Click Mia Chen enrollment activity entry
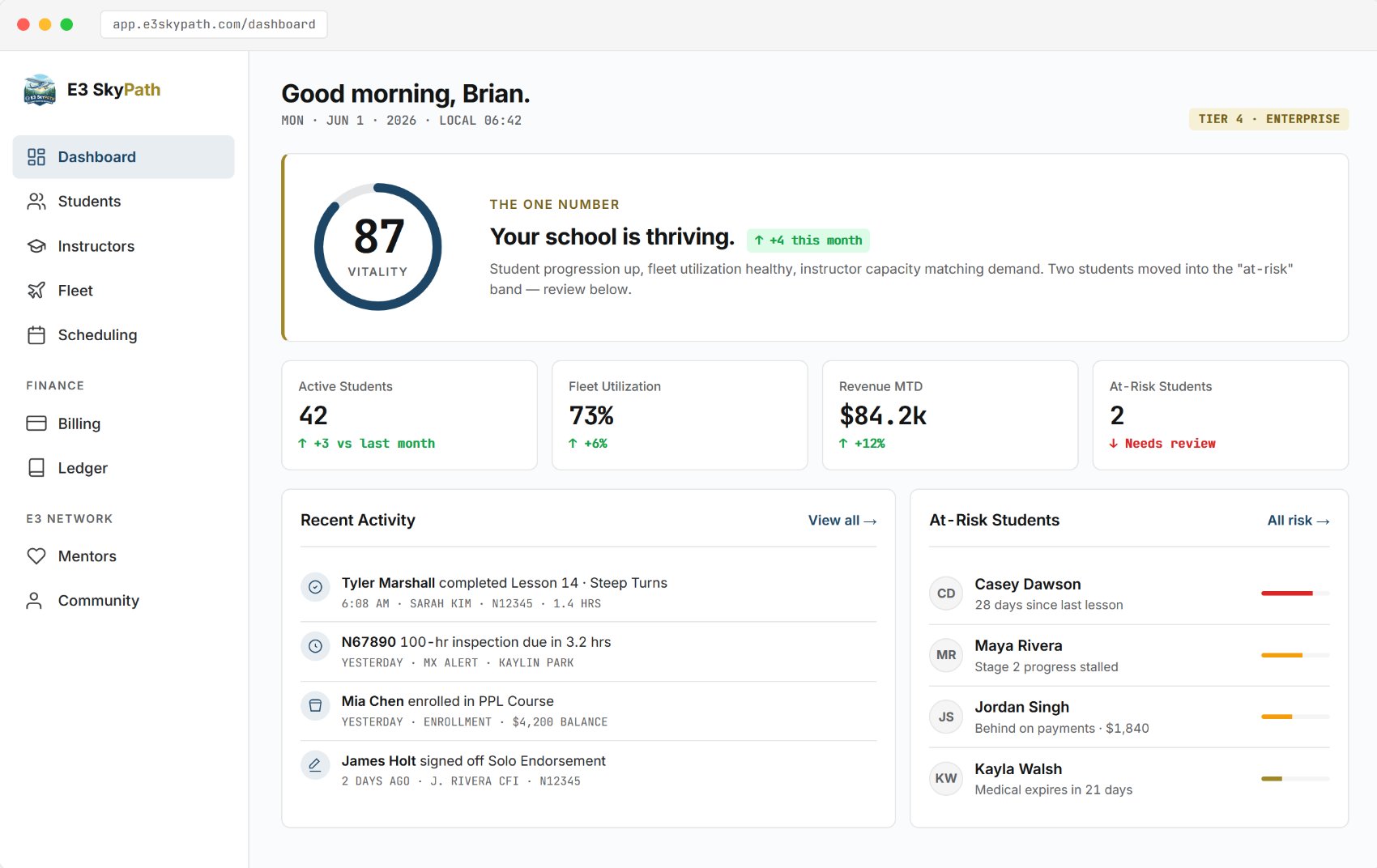The height and width of the screenshot is (868, 1377). pyautogui.click(x=588, y=711)
